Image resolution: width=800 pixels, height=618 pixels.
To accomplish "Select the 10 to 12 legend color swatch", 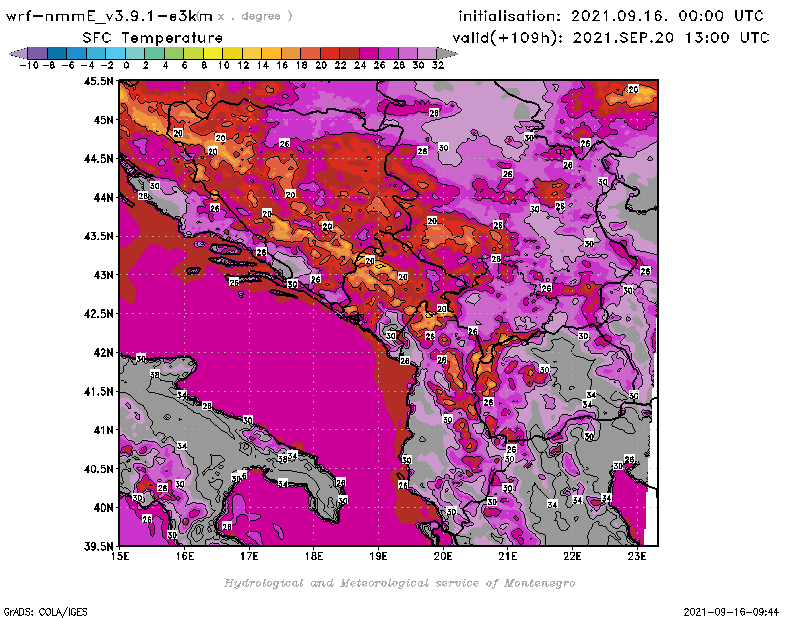I will pyautogui.click(x=233, y=53).
